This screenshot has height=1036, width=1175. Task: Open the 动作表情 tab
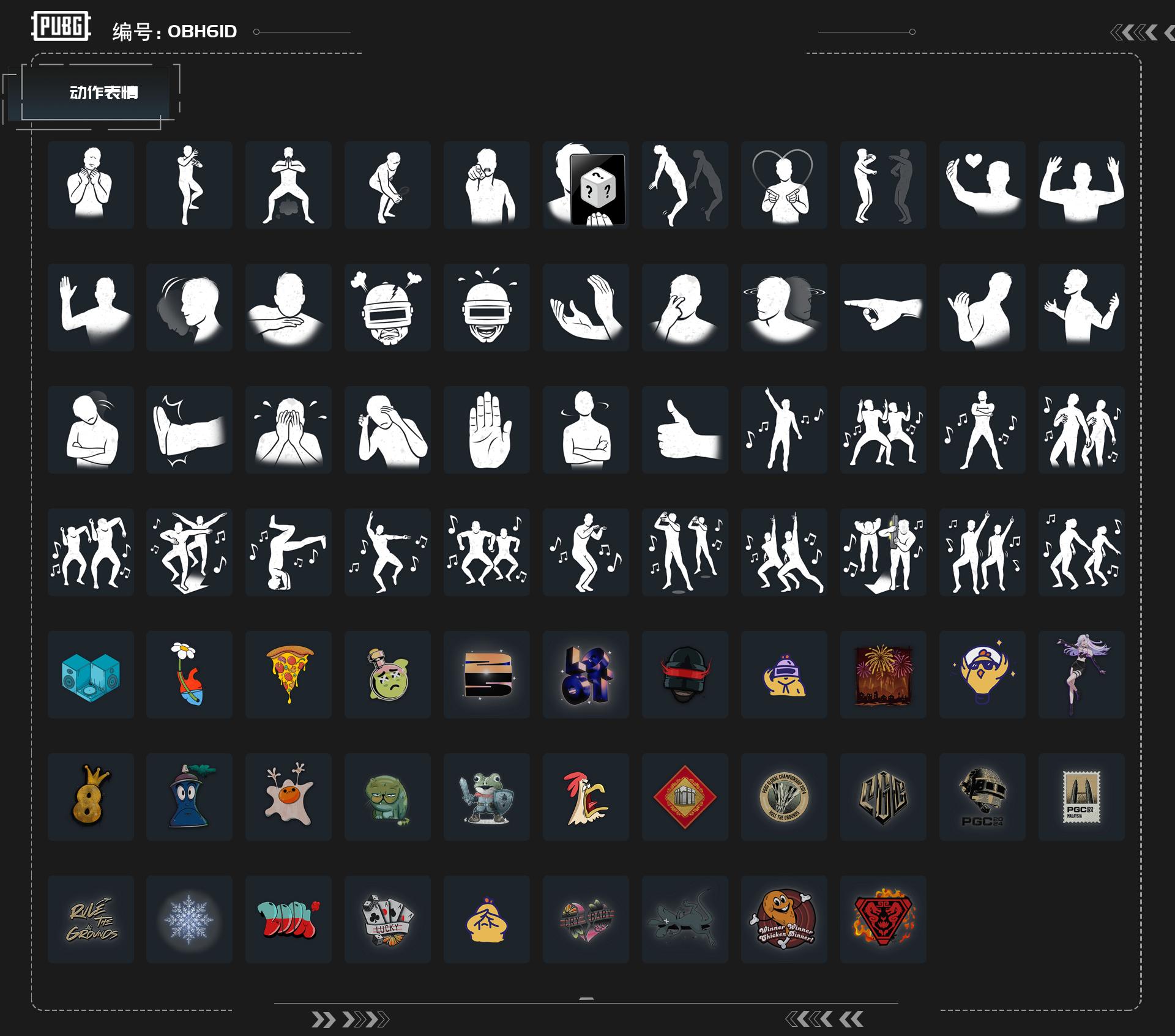tap(103, 92)
